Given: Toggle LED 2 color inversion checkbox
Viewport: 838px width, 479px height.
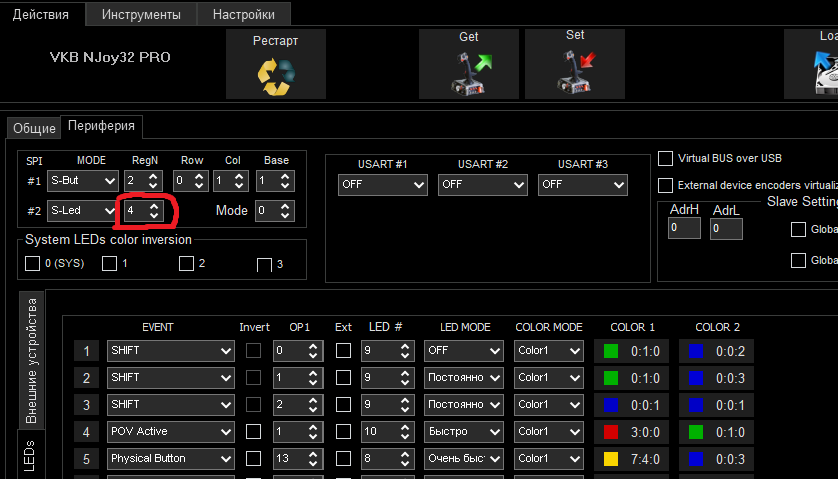Looking at the screenshot, I should [187, 264].
